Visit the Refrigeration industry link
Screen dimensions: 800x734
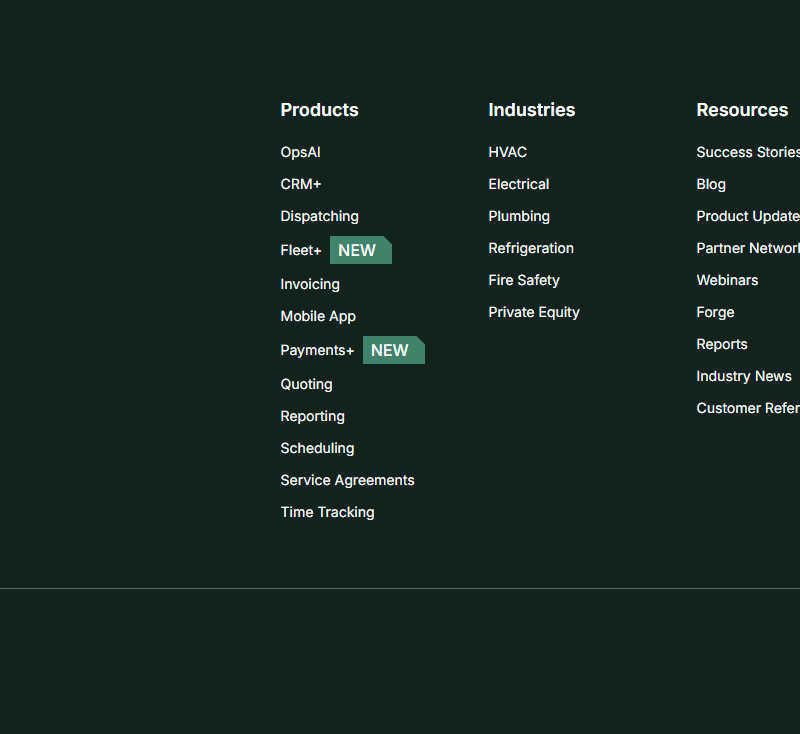(531, 248)
